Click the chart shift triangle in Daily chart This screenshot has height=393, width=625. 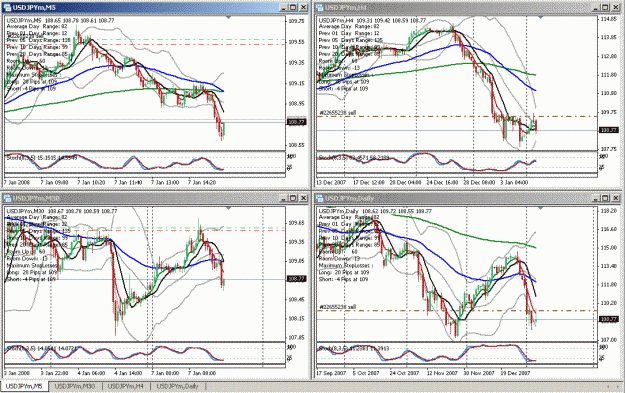click(540, 208)
